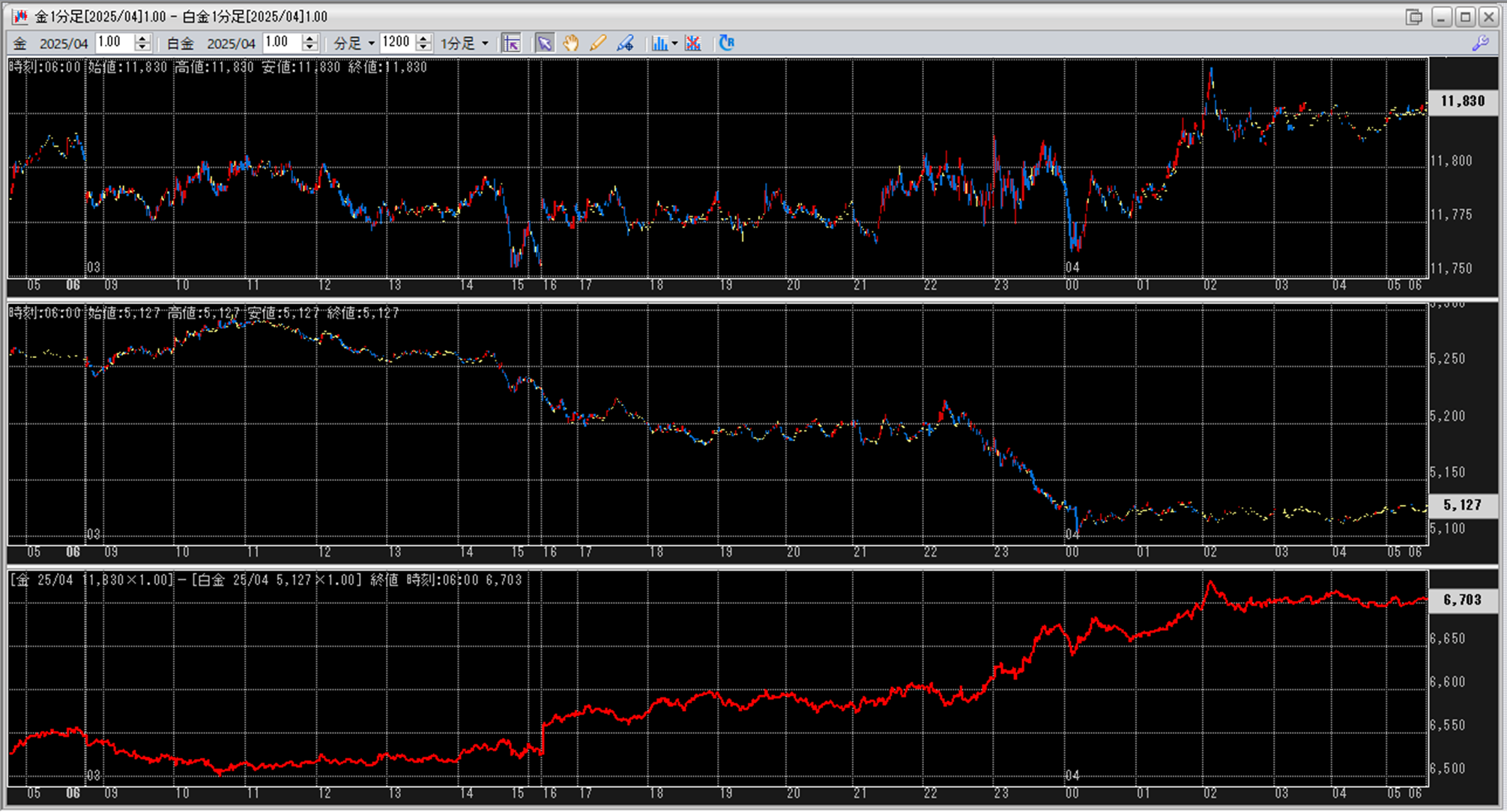
Task: Increase the gold 金 multiplier stepper
Action: pos(142,38)
